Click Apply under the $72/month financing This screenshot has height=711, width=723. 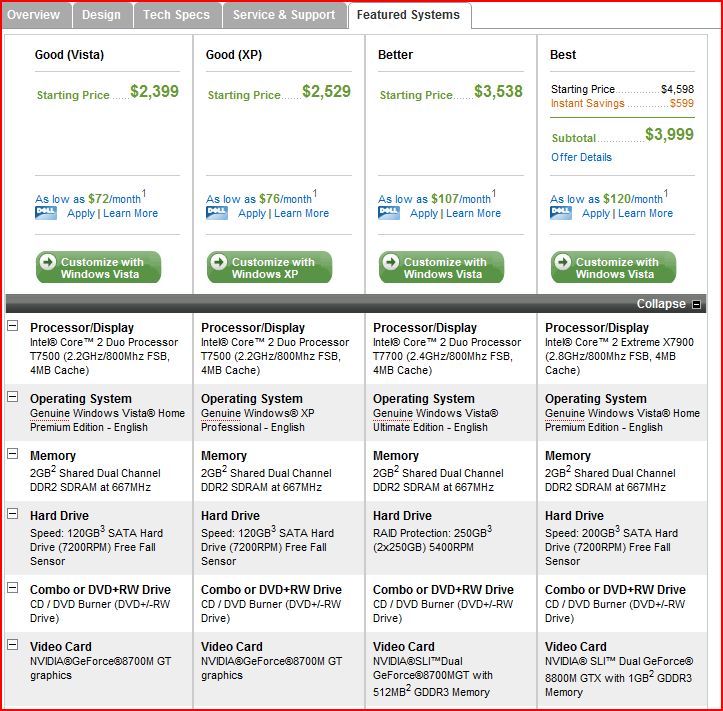tap(81, 213)
